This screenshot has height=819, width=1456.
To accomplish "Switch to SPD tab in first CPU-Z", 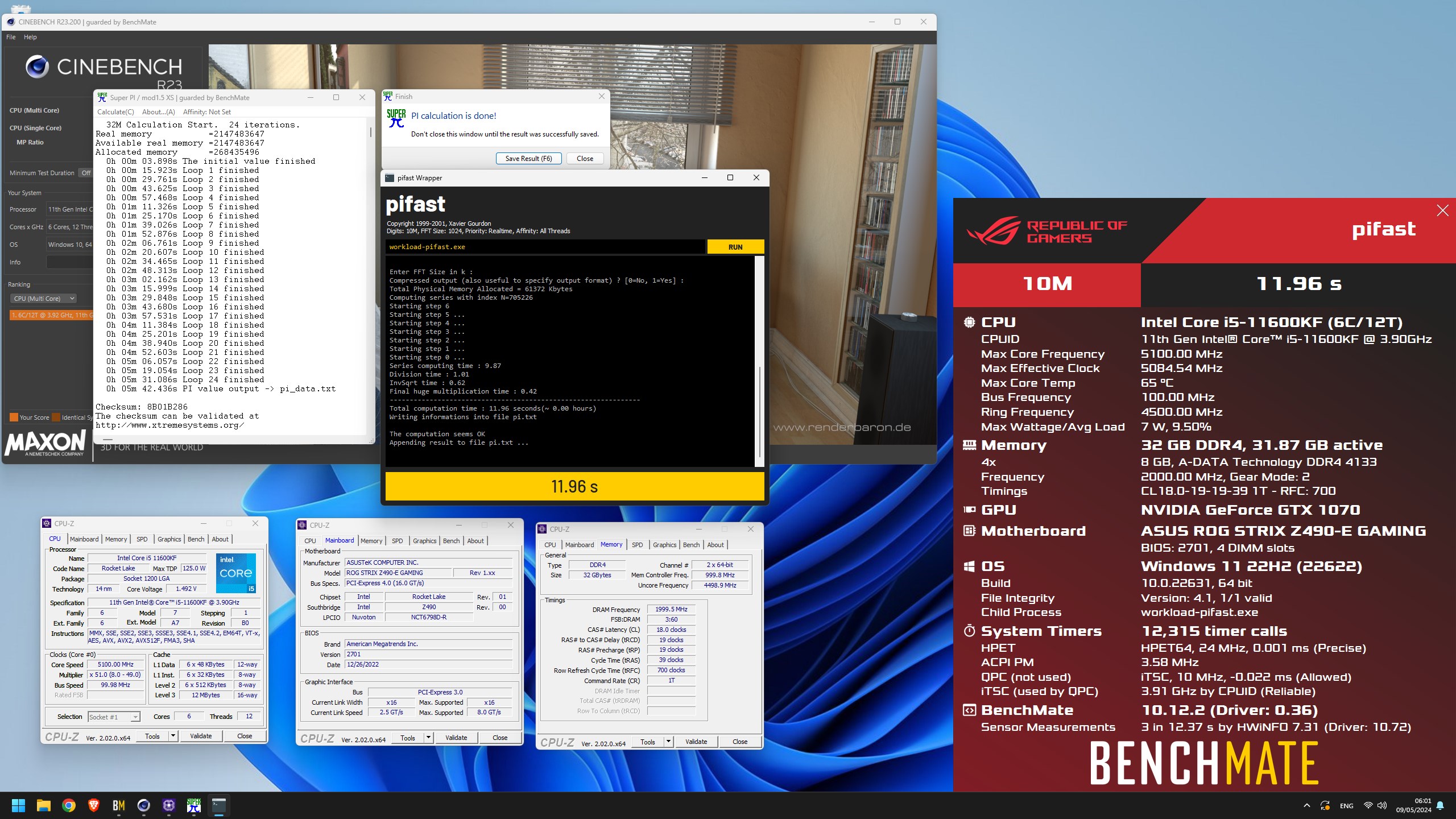I will coord(142,539).
